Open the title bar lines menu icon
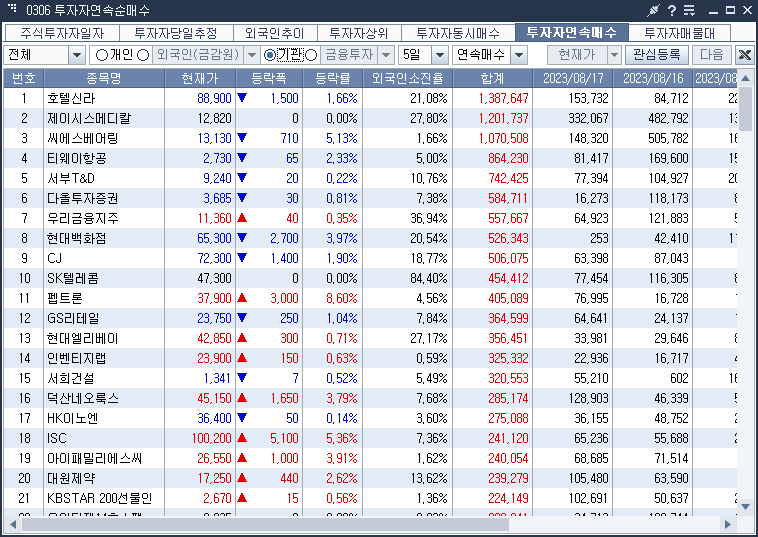 pos(689,10)
